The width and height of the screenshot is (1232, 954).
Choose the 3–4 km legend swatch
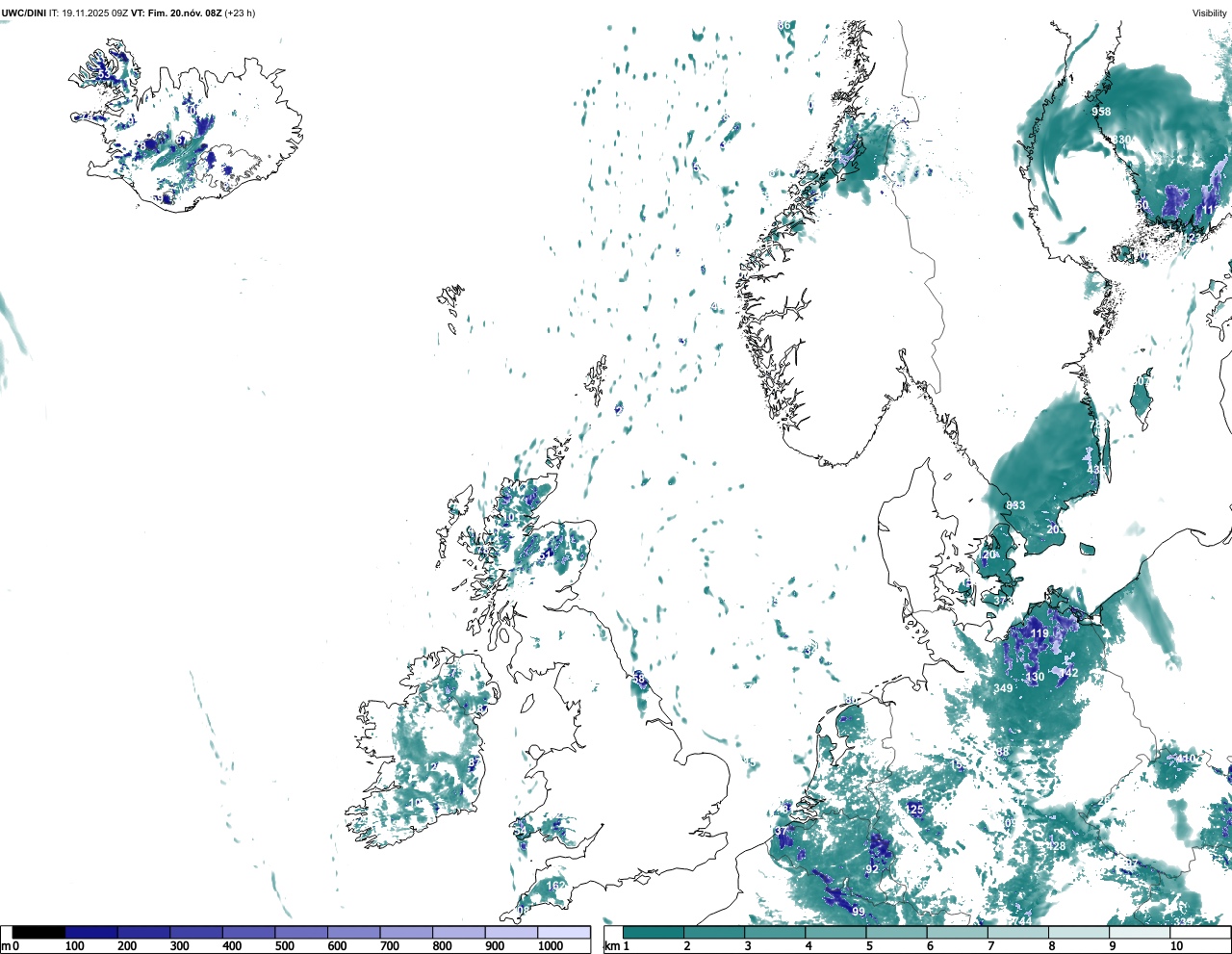coord(775,932)
